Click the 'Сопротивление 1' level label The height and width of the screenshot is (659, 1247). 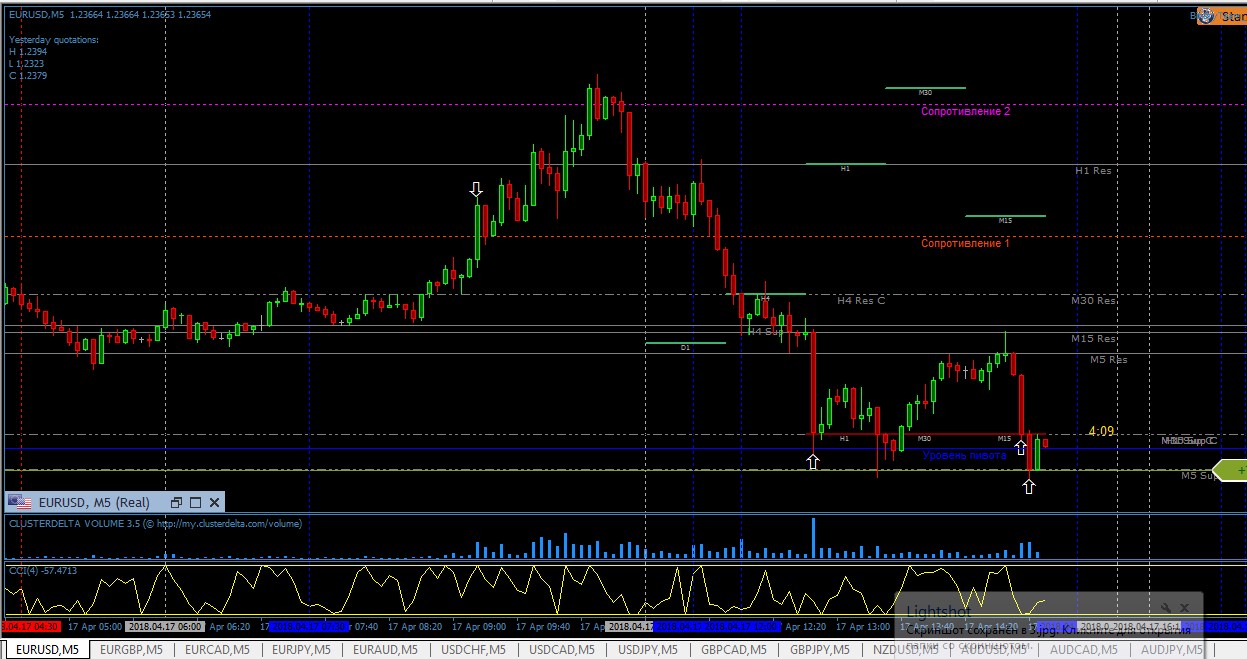965,244
